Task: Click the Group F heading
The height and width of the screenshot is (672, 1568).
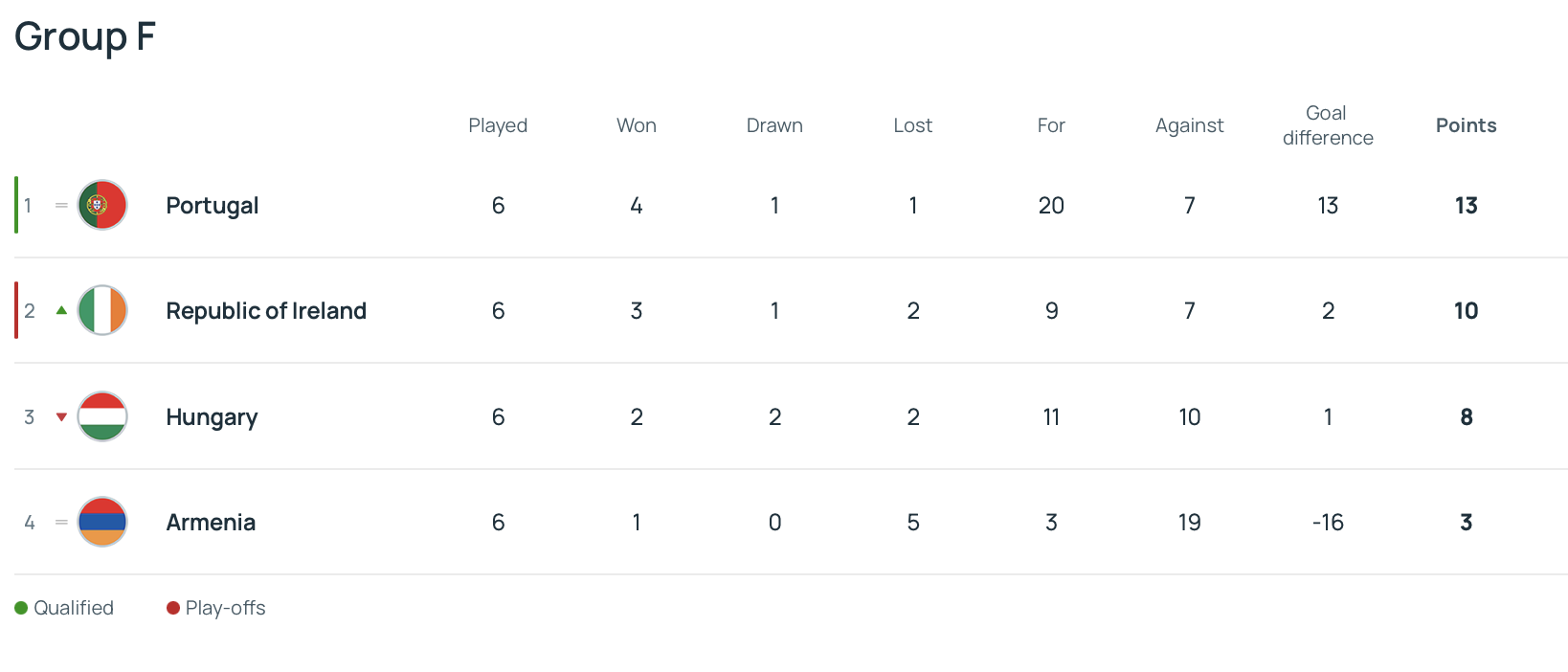Action: click(84, 36)
